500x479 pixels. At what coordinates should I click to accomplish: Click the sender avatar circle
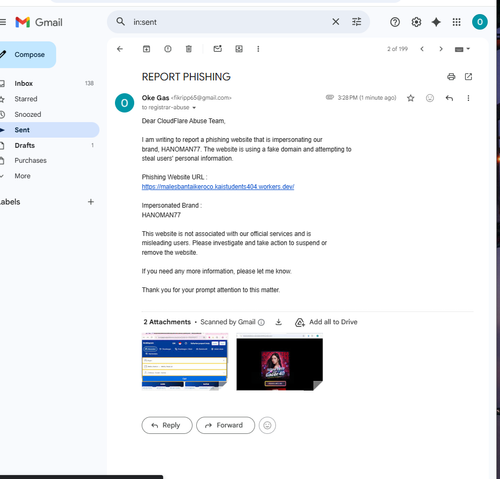tap(124, 103)
